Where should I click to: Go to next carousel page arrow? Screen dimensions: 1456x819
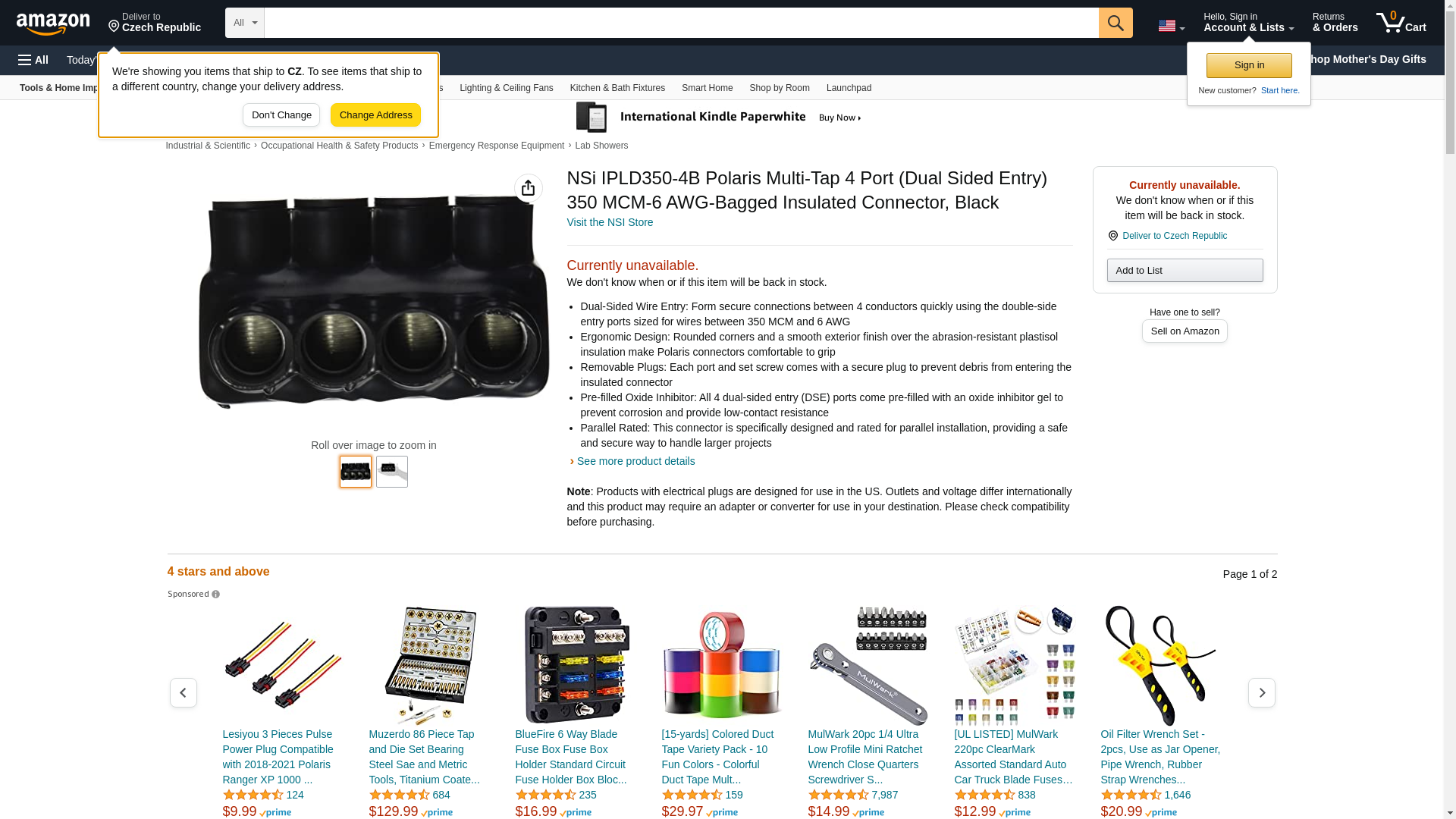tap(1262, 692)
